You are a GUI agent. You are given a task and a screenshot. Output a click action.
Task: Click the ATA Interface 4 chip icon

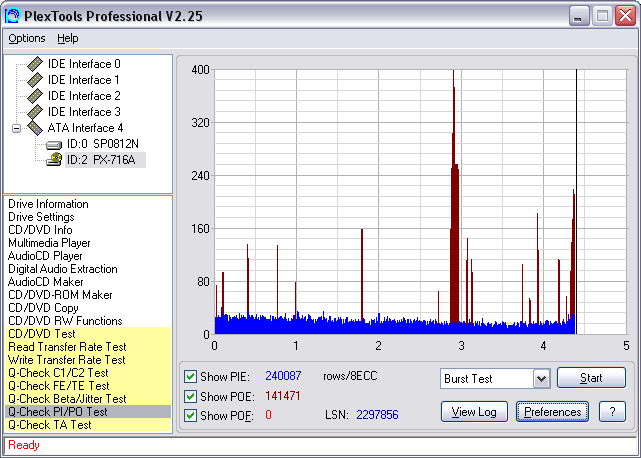[x=35, y=128]
